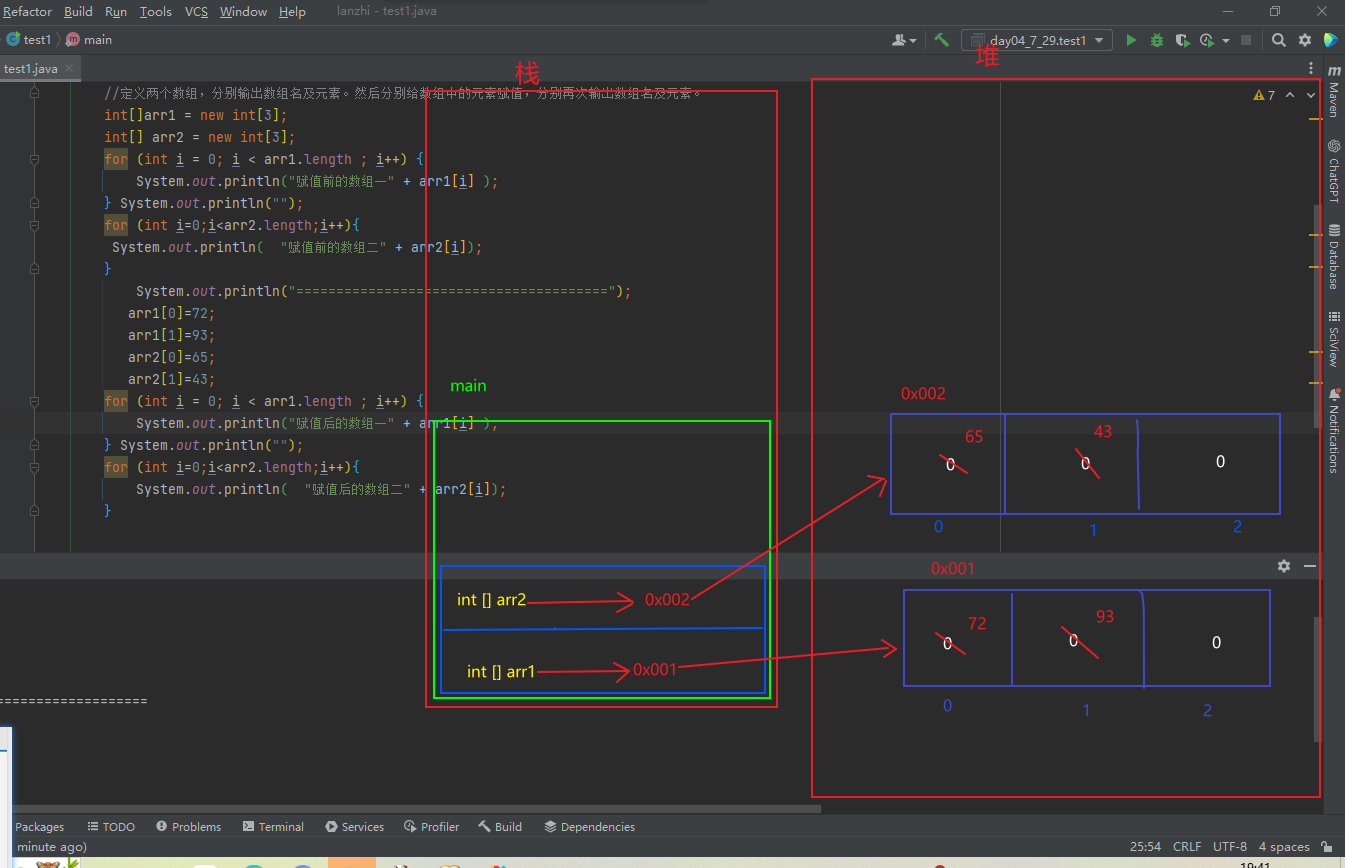Screen dimensions: 1345x868
Task: Click the Profile run clock icon
Action: pyautogui.click(x=1207, y=40)
